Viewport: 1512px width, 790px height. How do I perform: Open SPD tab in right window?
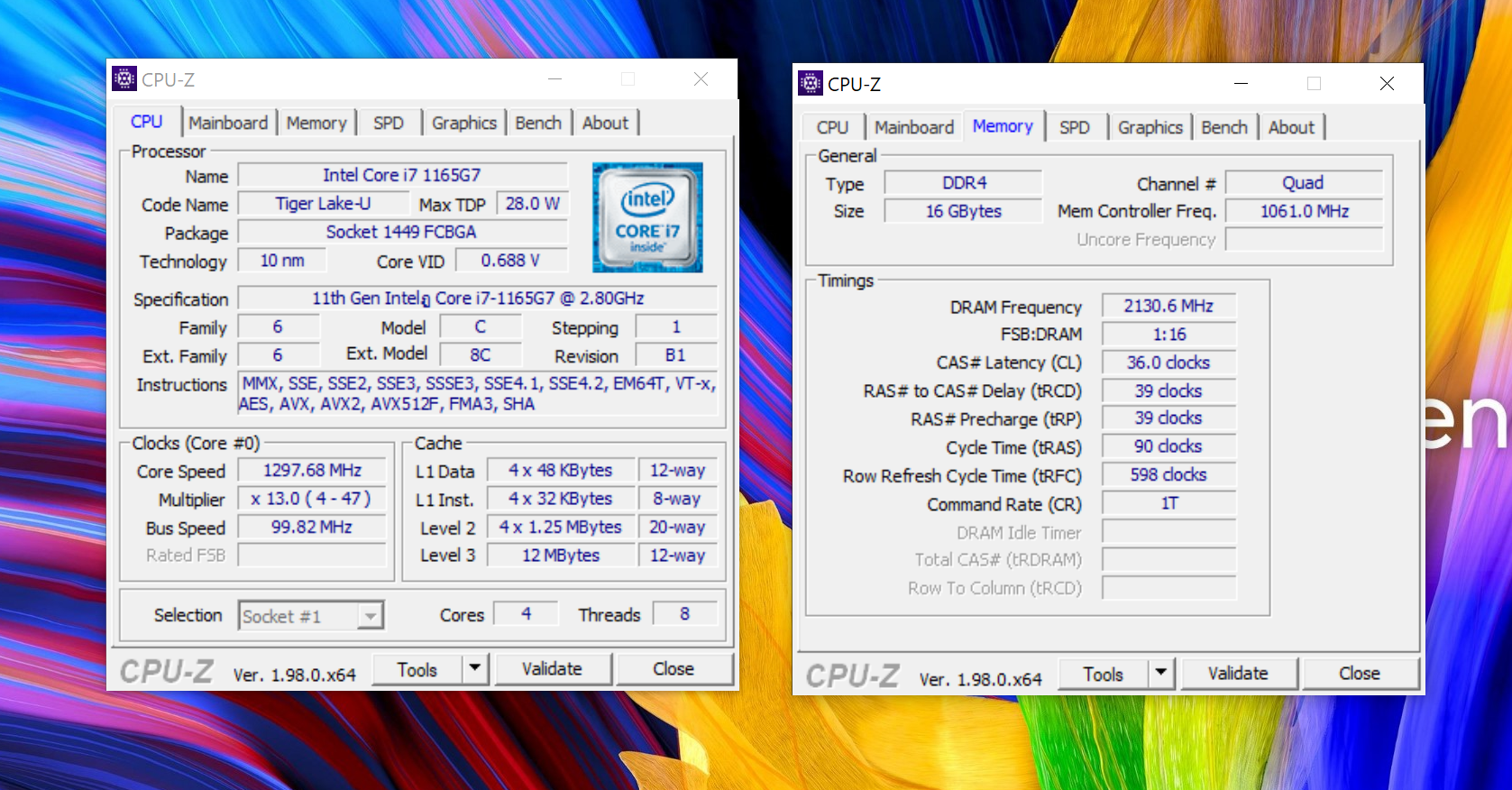(1075, 127)
